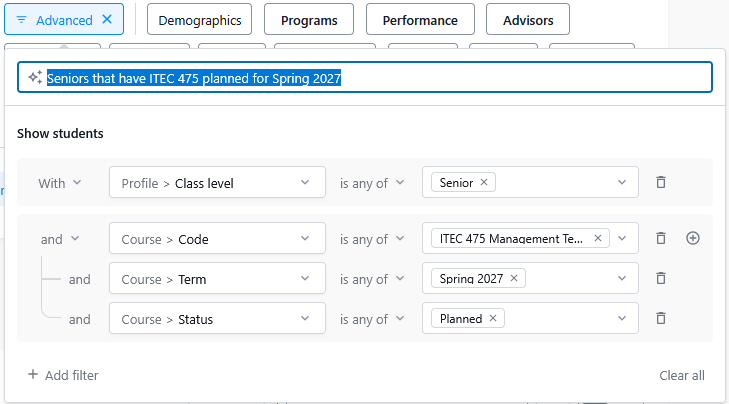Expand the Spring 2027 values dropdown
729x404 pixels.
pyautogui.click(x=622, y=278)
